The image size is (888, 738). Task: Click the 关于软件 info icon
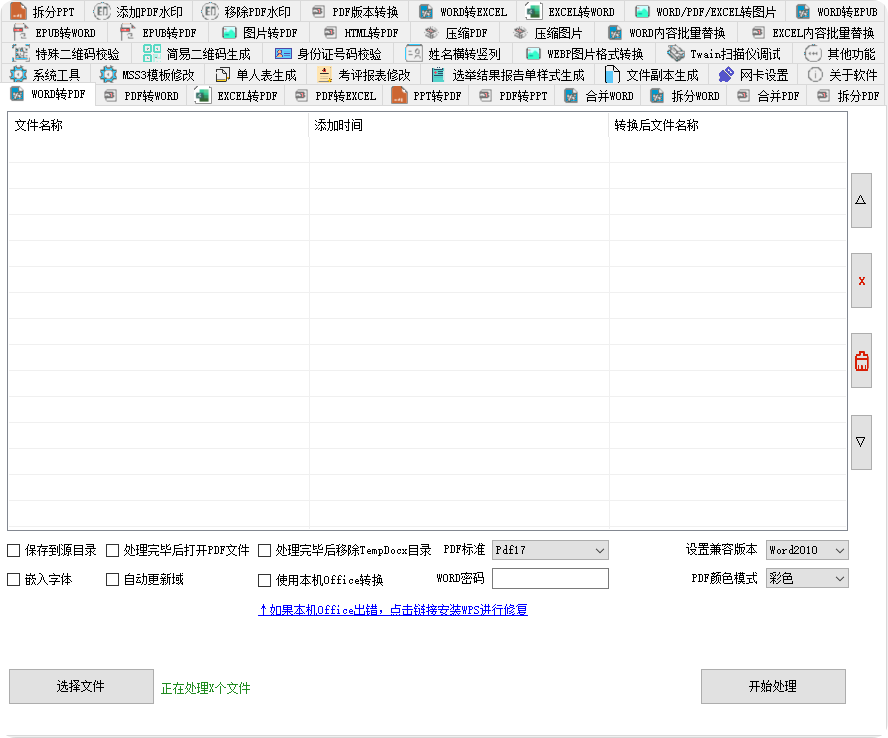tap(815, 74)
